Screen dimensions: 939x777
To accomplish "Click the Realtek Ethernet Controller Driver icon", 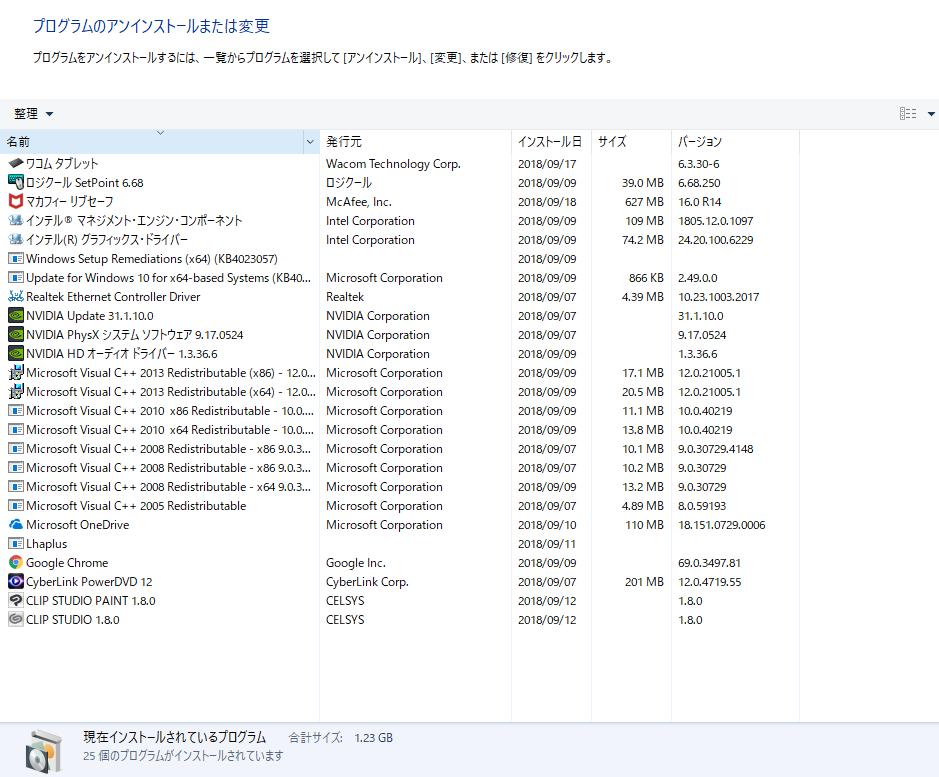I will pyautogui.click(x=15, y=297).
